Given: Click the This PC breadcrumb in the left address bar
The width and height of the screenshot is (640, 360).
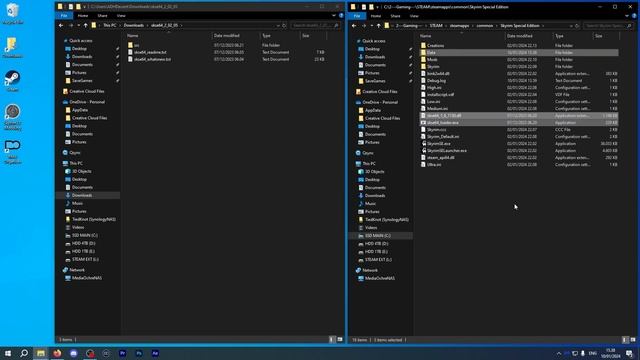Looking at the screenshot, I should 109,25.
